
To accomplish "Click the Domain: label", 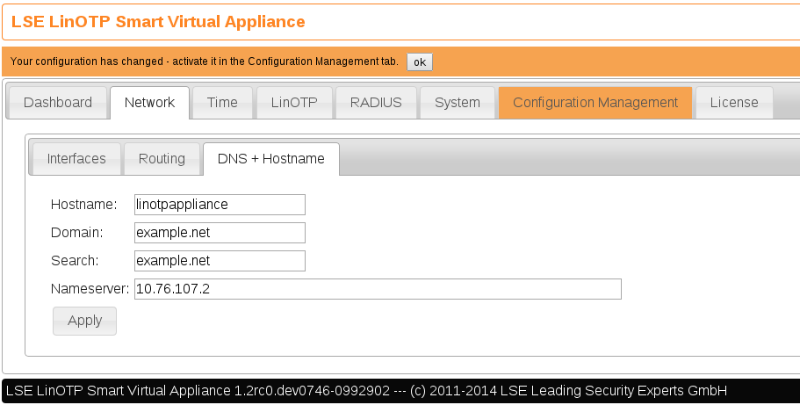I will tap(77, 233).
